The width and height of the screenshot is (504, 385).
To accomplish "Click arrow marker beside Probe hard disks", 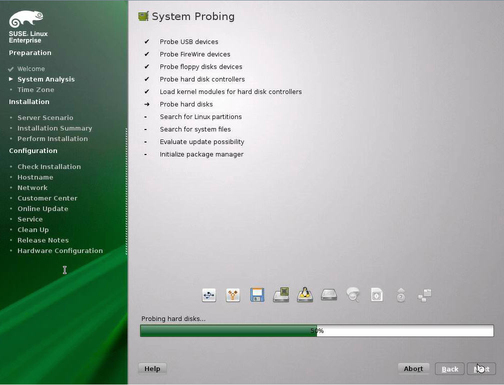I will point(147,104).
